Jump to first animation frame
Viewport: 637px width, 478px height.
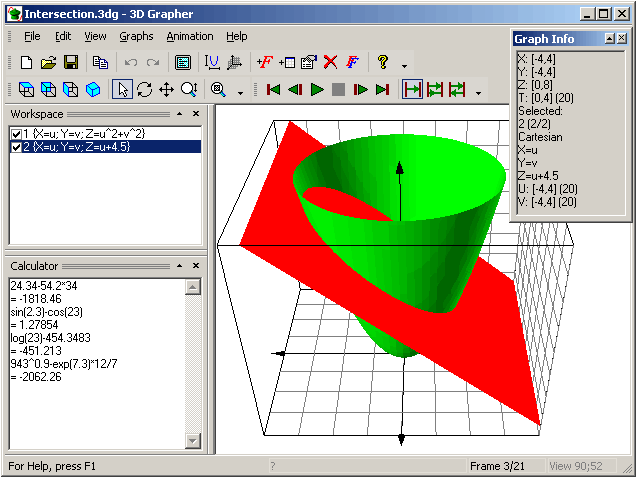click(x=273, y=89)
